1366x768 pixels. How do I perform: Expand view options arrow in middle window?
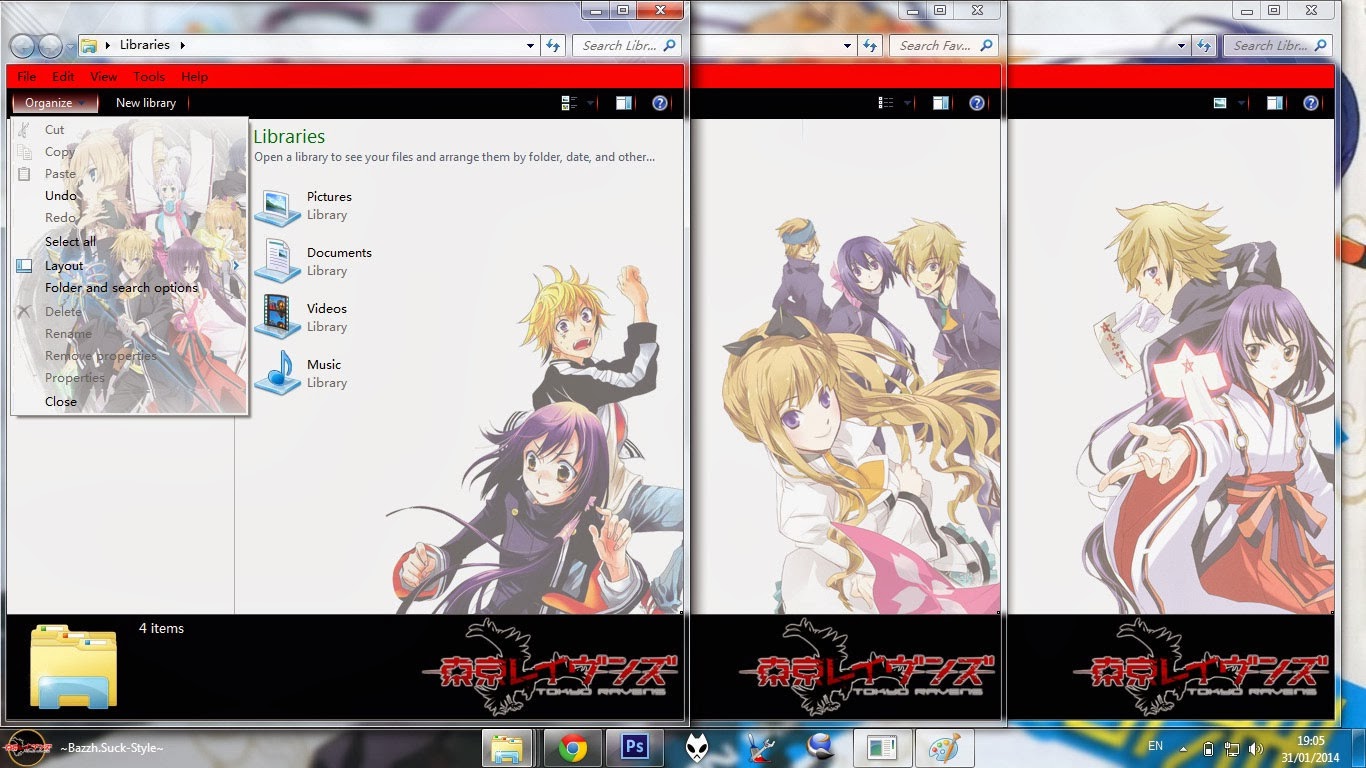click(908, 103)
